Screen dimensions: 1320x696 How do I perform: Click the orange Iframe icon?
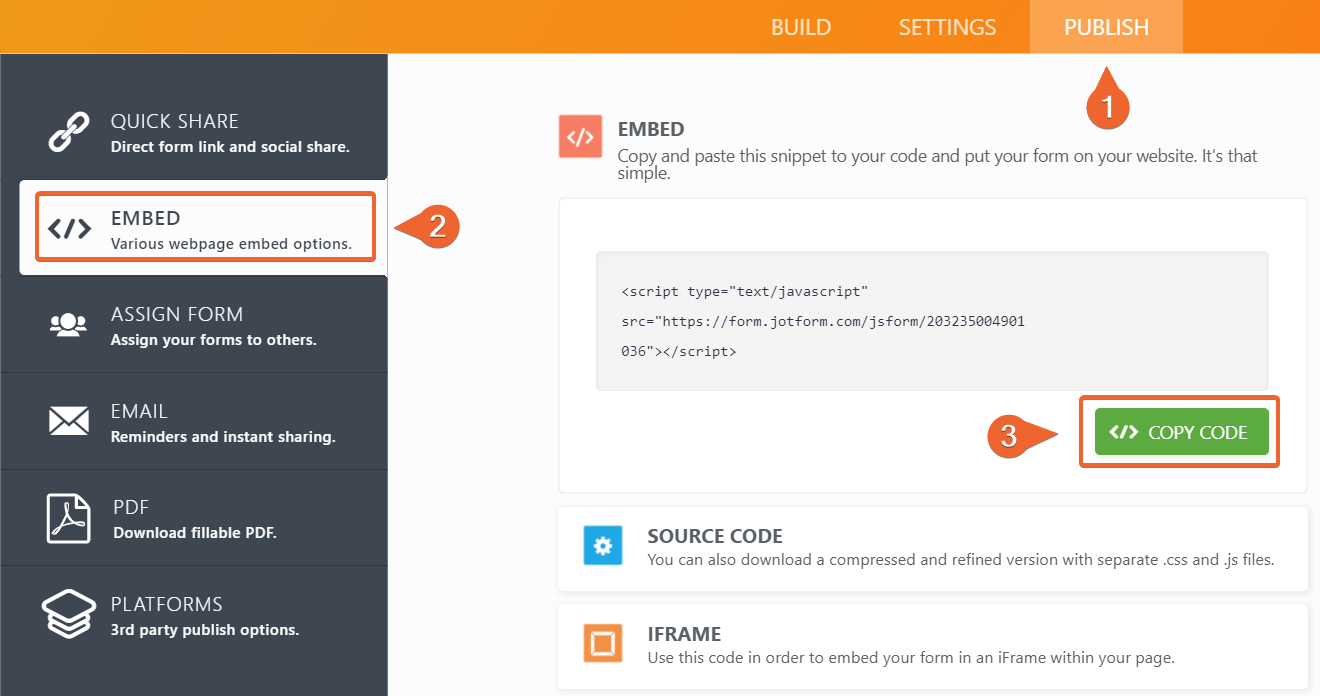coord(601,644)
